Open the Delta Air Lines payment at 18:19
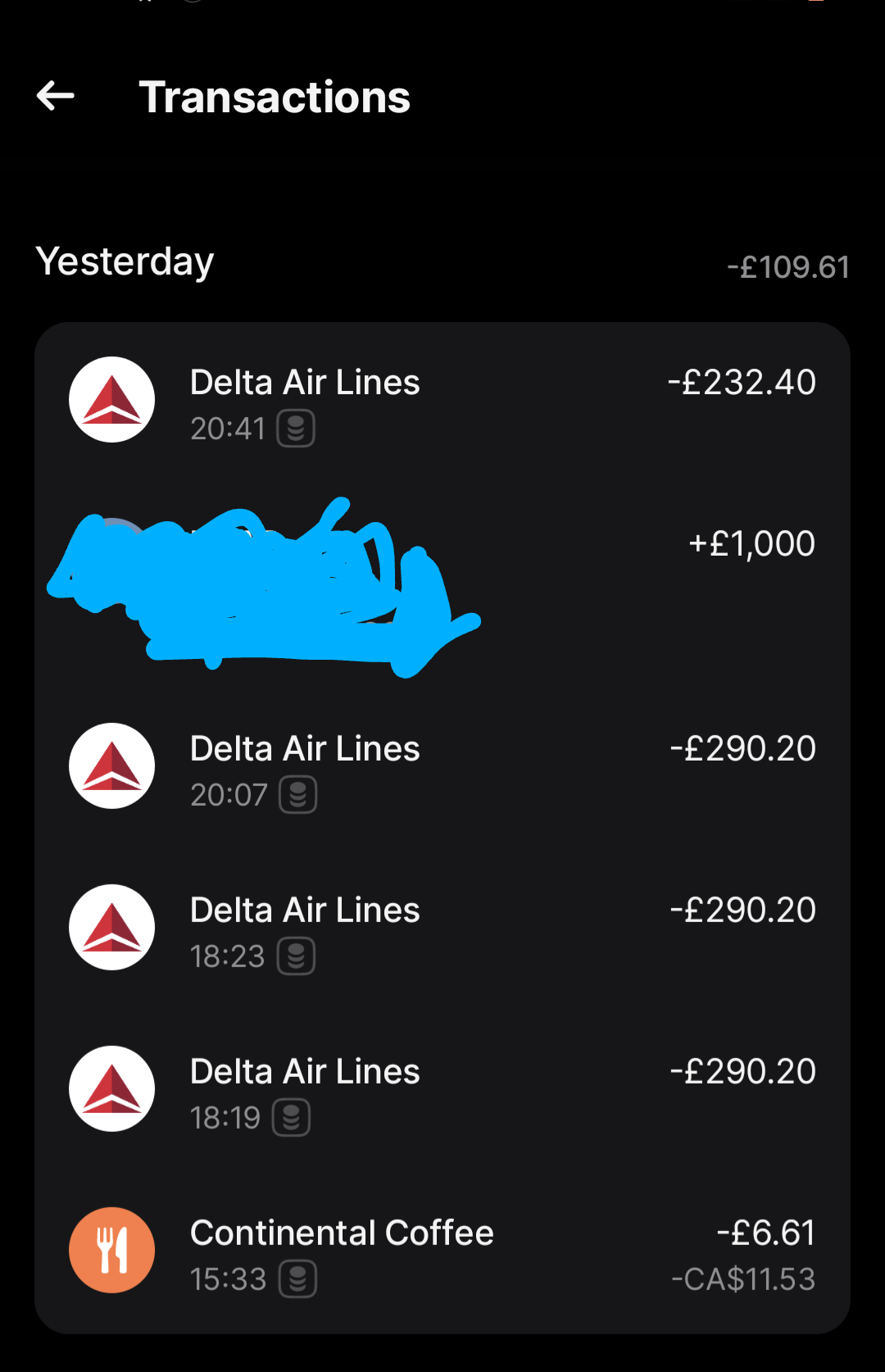The image size is (885, 1372). [305, 1072]
